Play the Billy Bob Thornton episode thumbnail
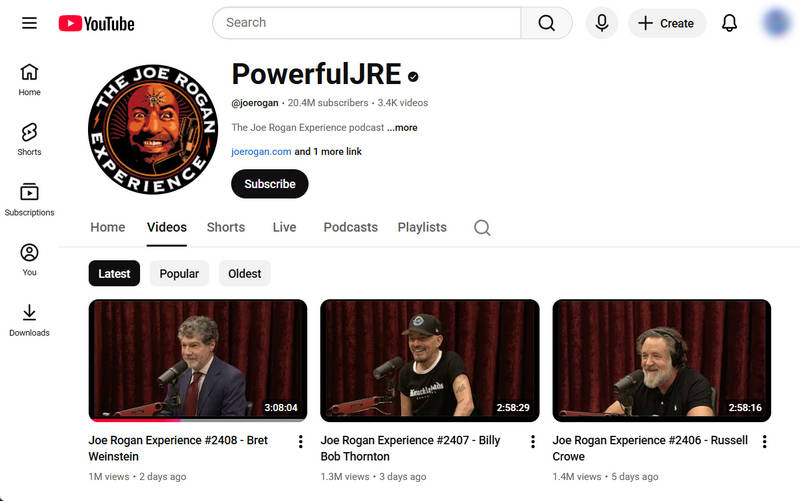Viewport: 800px width, 501px height. (430, 360)
